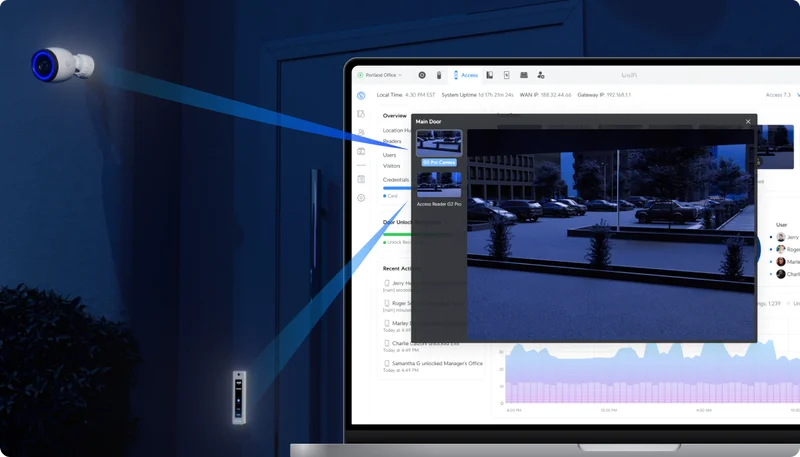Click the blue Credentials progress bar
The width and height of the screenshot is (800, 457).
pos(396,188)
